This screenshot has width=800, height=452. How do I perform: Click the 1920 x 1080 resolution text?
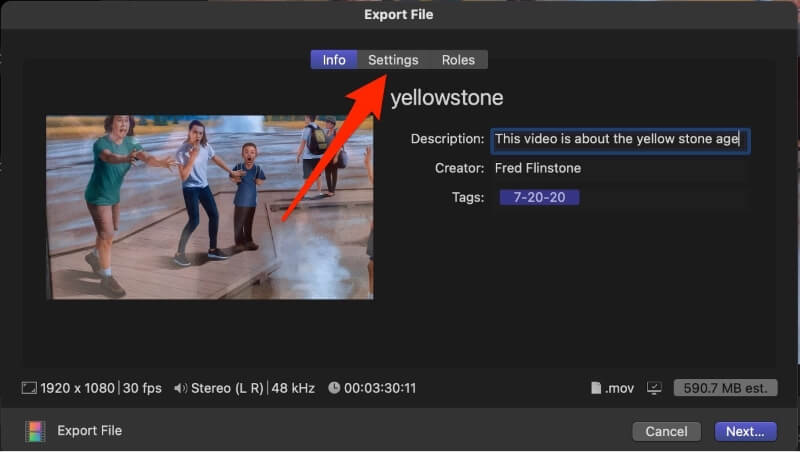[78, 388]
